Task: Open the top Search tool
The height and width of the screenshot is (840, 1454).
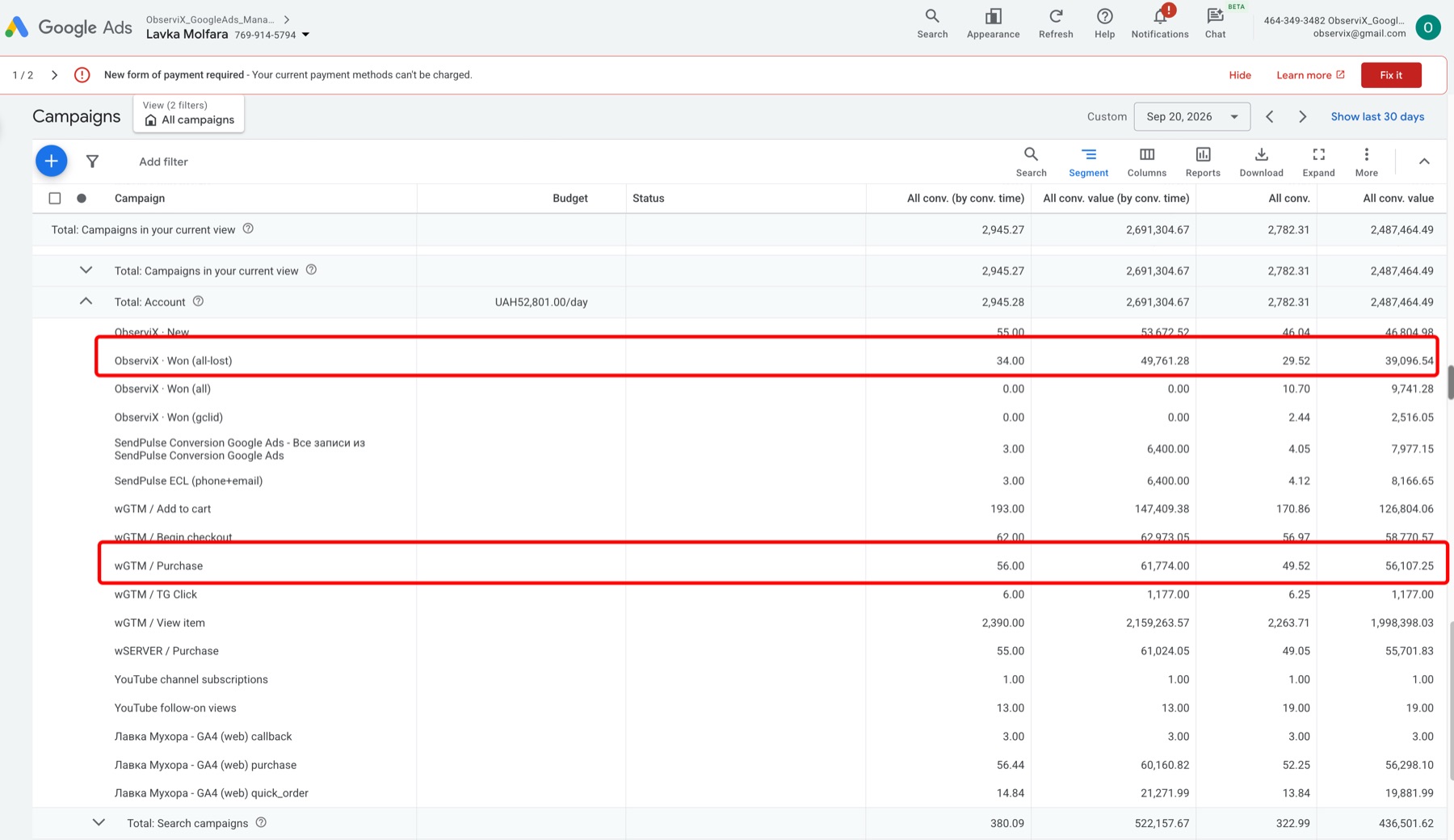Action: [x=932, y=23]
